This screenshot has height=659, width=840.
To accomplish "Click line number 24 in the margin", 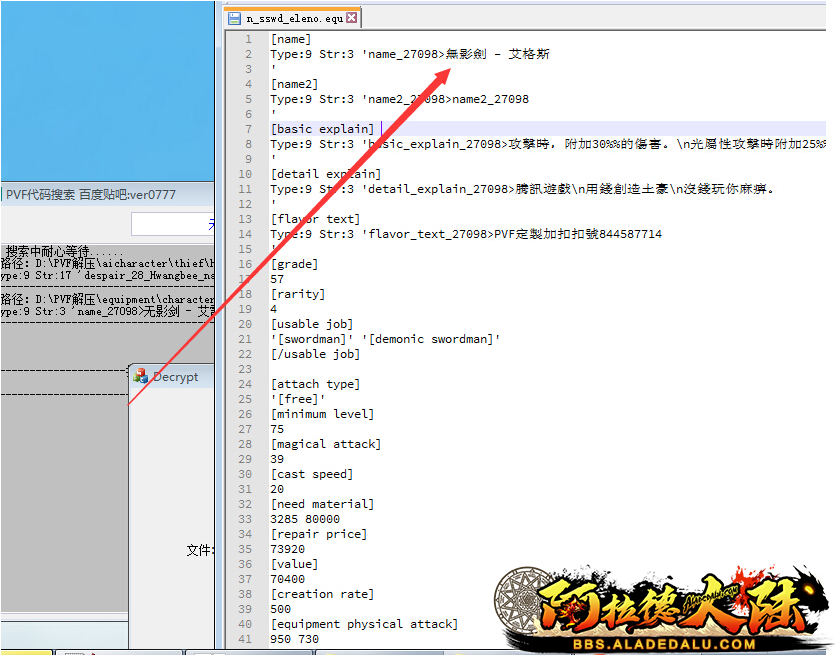I will (x=244, y=384).
